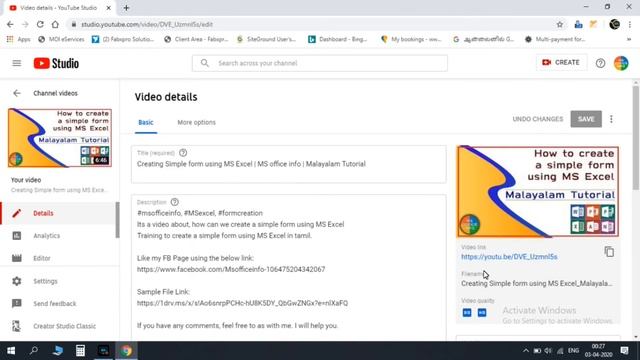This screenshot has height=360, width=640.
Task: Click the Chrome taskbar icon
Action: pyautogui.click(x=126, y=351)
